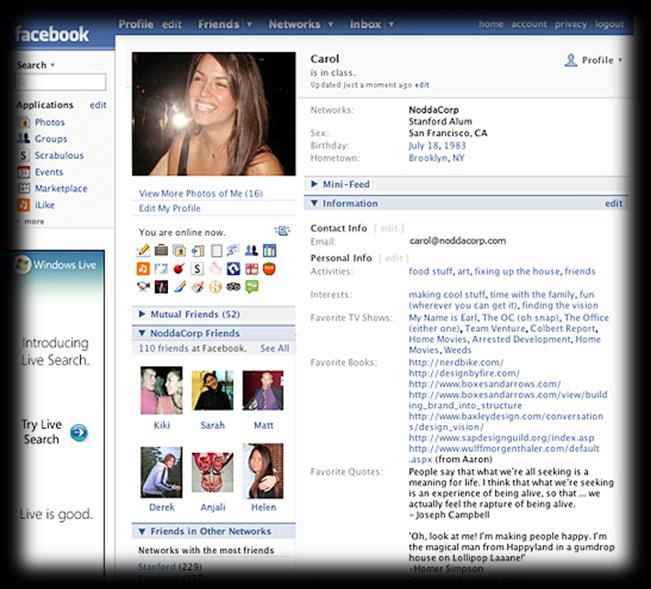
Task: Click the colored bar chart icon in app grid
Action: coord(269,250)
